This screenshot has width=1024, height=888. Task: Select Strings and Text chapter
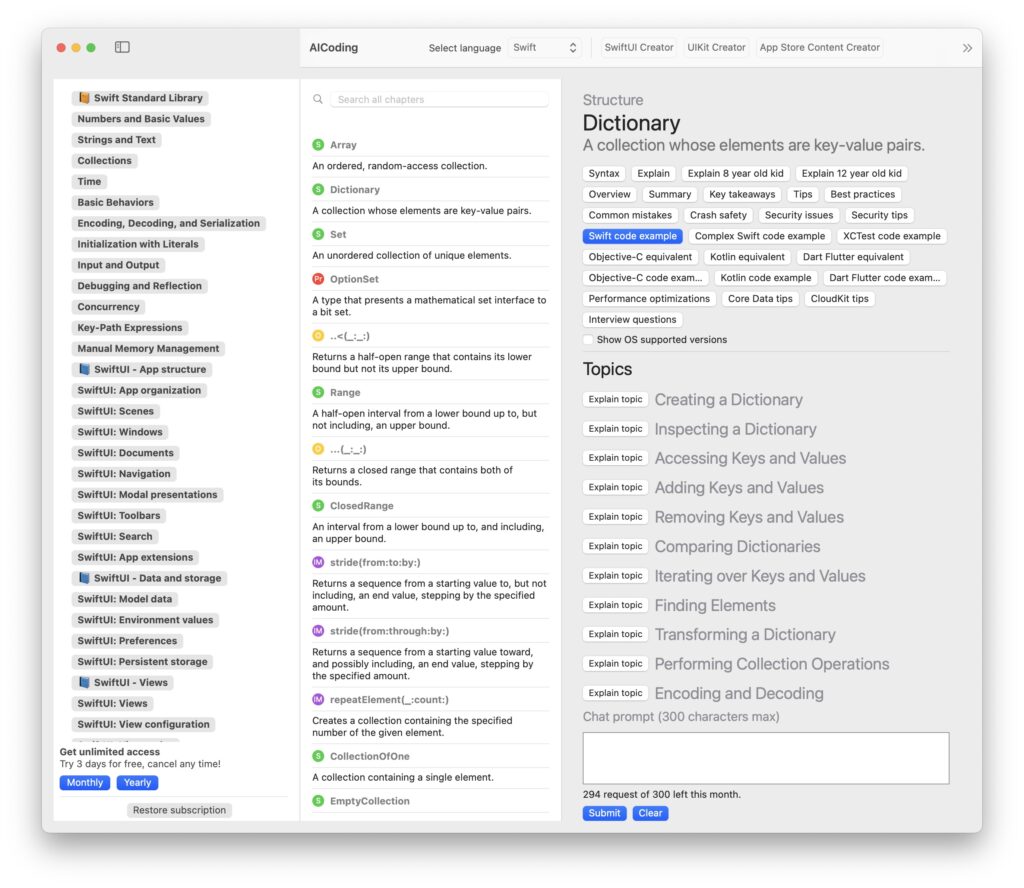tap(116, 140)
